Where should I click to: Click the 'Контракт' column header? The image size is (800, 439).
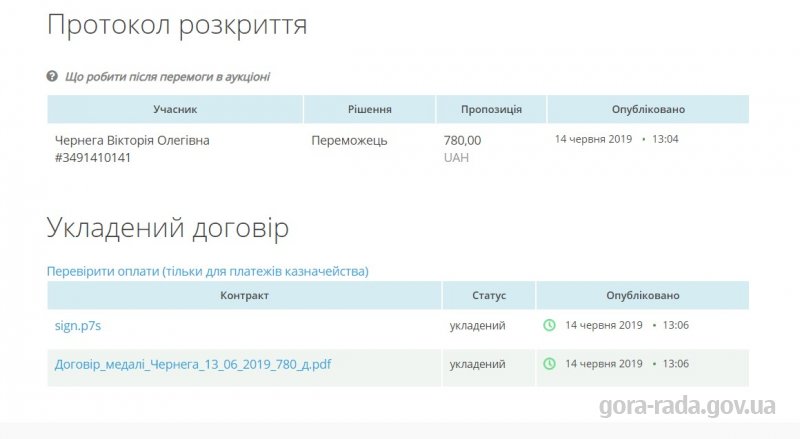click(244, 295)
